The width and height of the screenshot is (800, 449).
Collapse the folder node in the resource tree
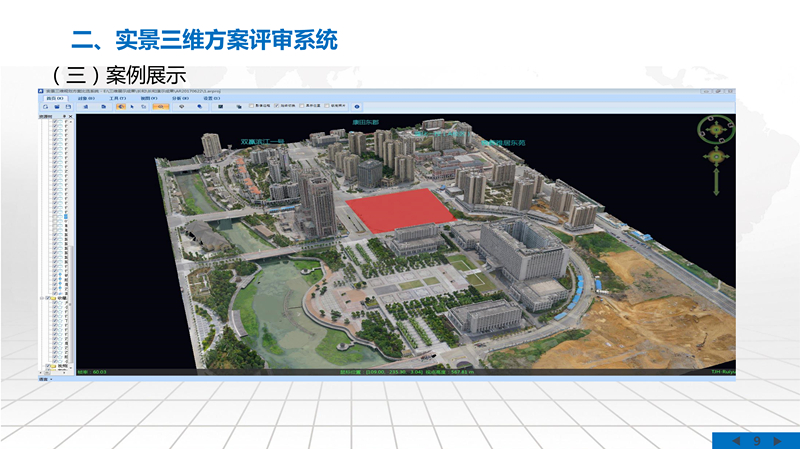pyautogui.click(x=43, y=298)
